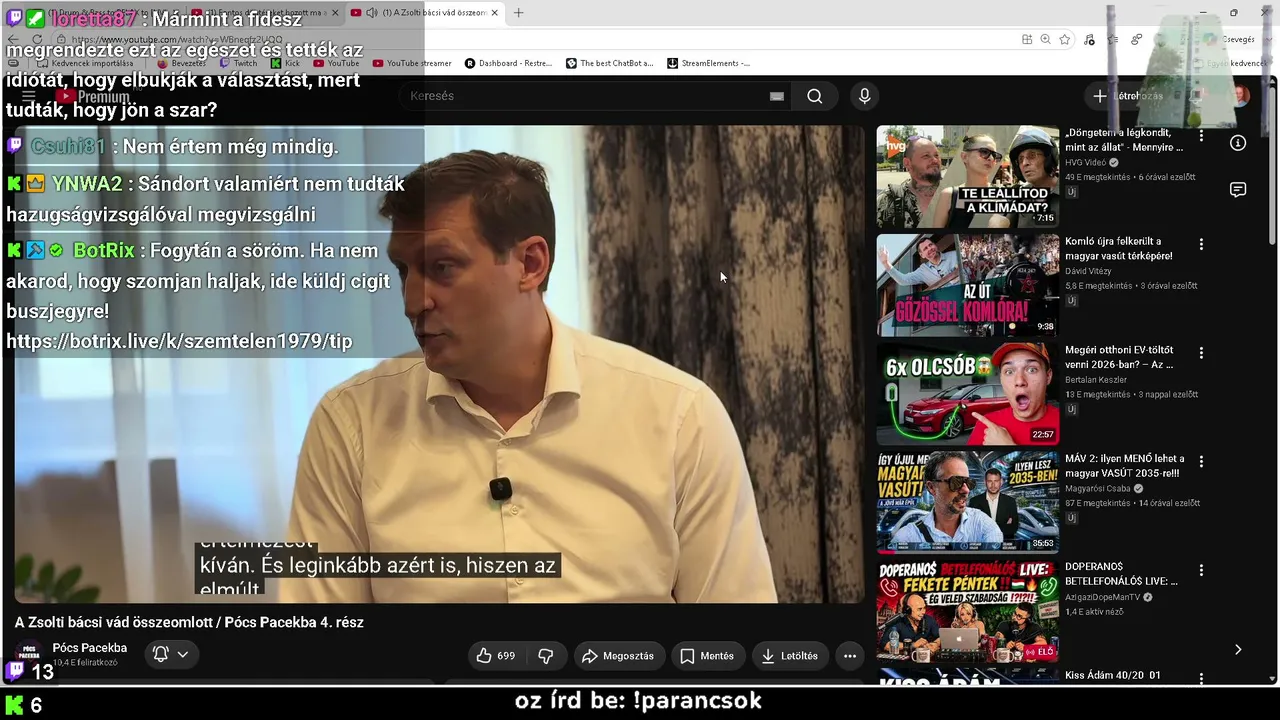Viewport: 1280px width, 720px height.
Task: Start voice search with the microphone icon
Action: [865, 96]
